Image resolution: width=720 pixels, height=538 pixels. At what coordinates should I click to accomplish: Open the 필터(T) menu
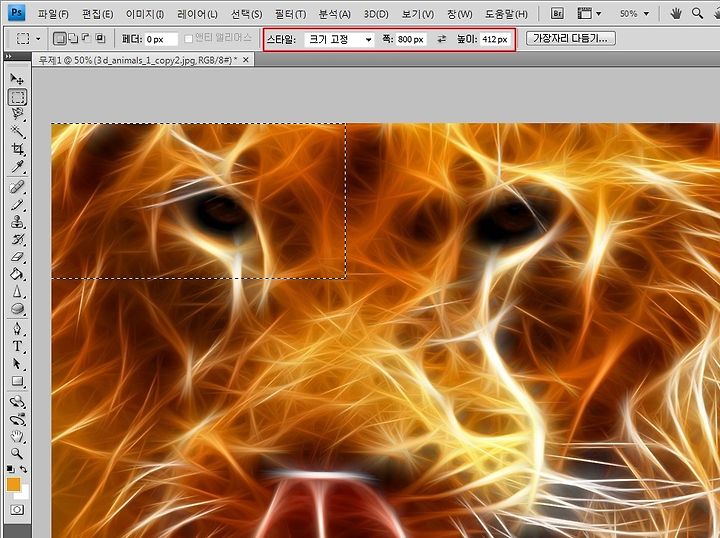pyautogui.click(x=290, y=14)
